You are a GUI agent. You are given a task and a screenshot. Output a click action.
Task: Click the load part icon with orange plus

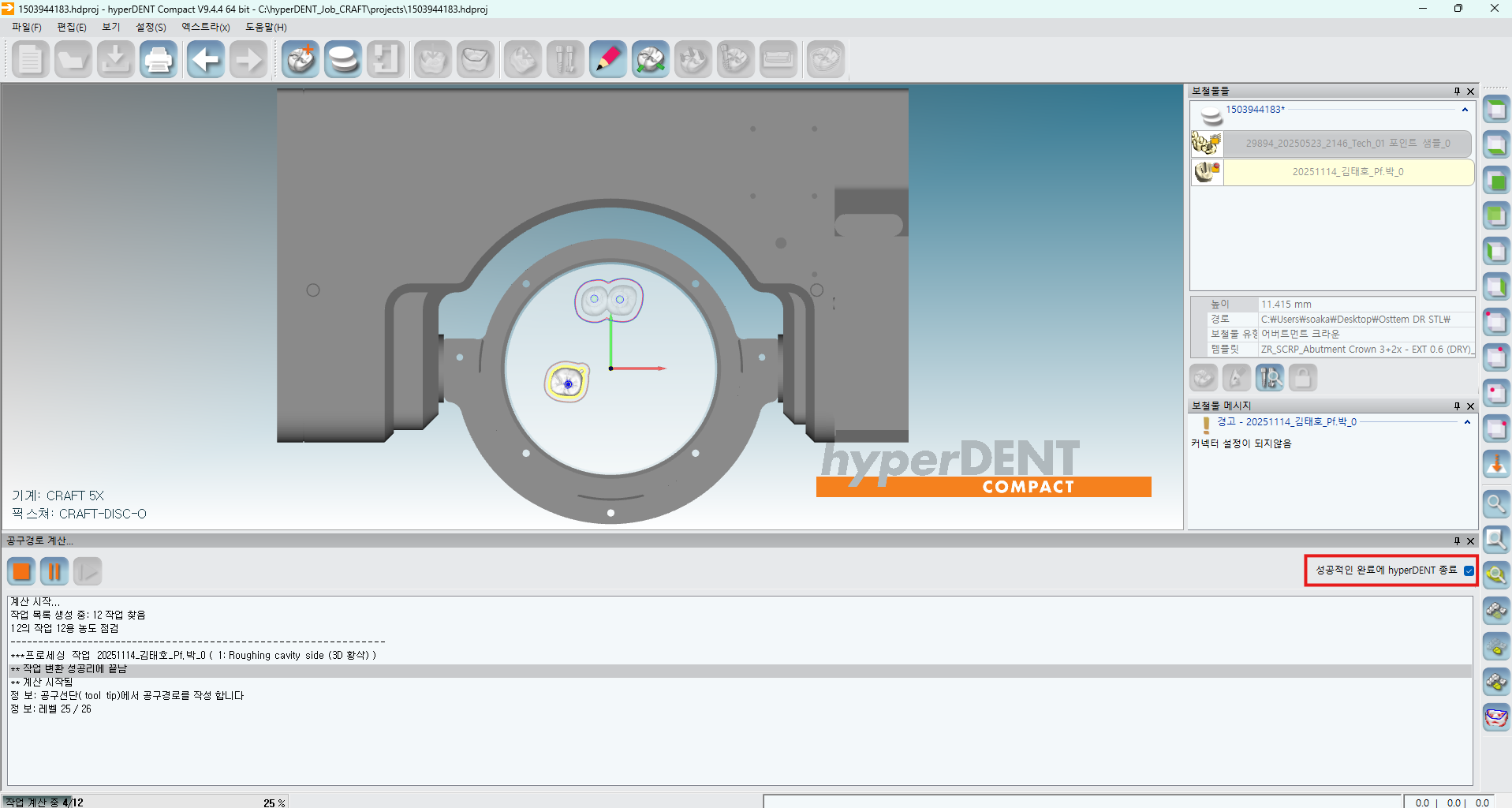301,60
